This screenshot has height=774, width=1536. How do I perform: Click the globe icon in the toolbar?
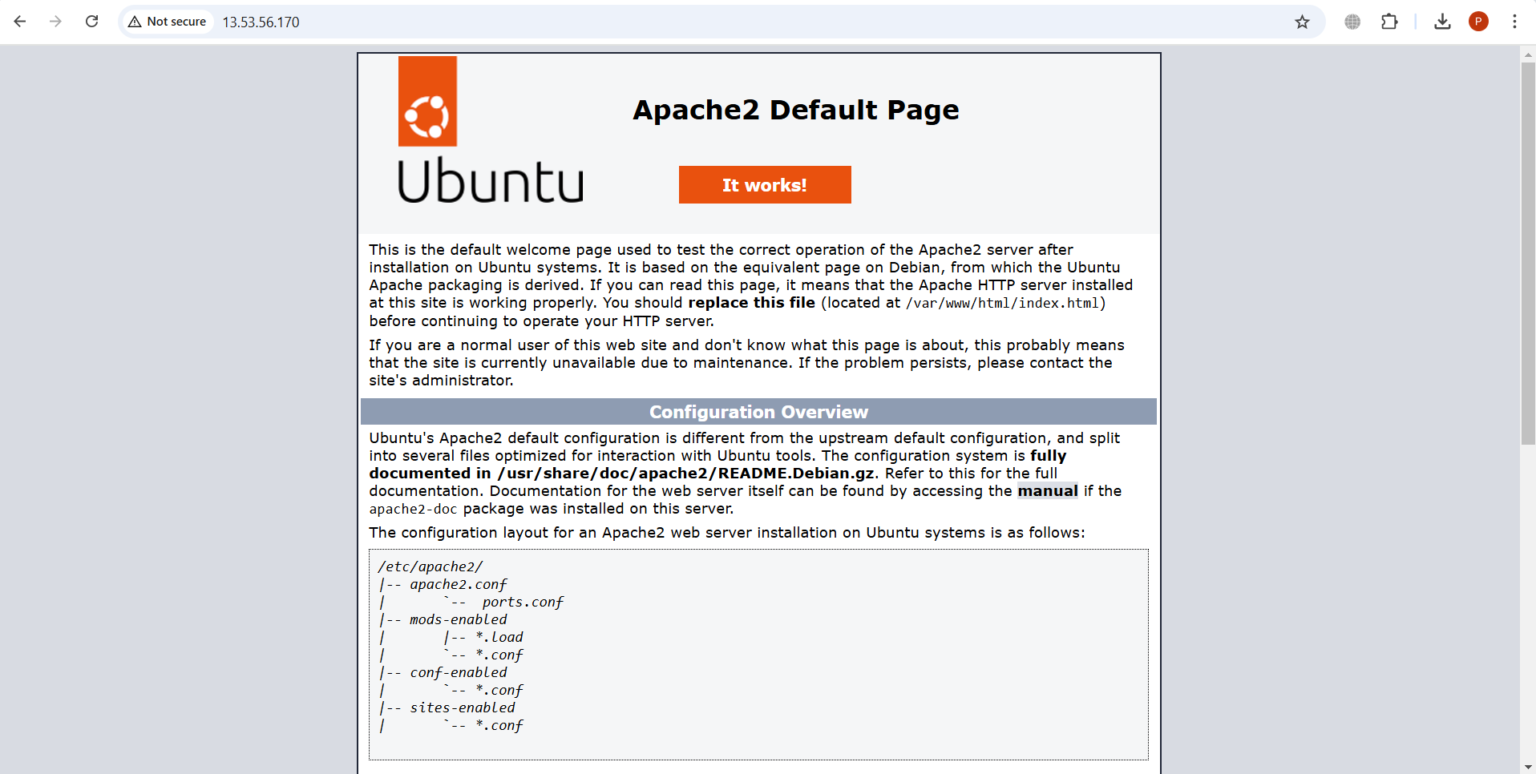pos(1351,21)
